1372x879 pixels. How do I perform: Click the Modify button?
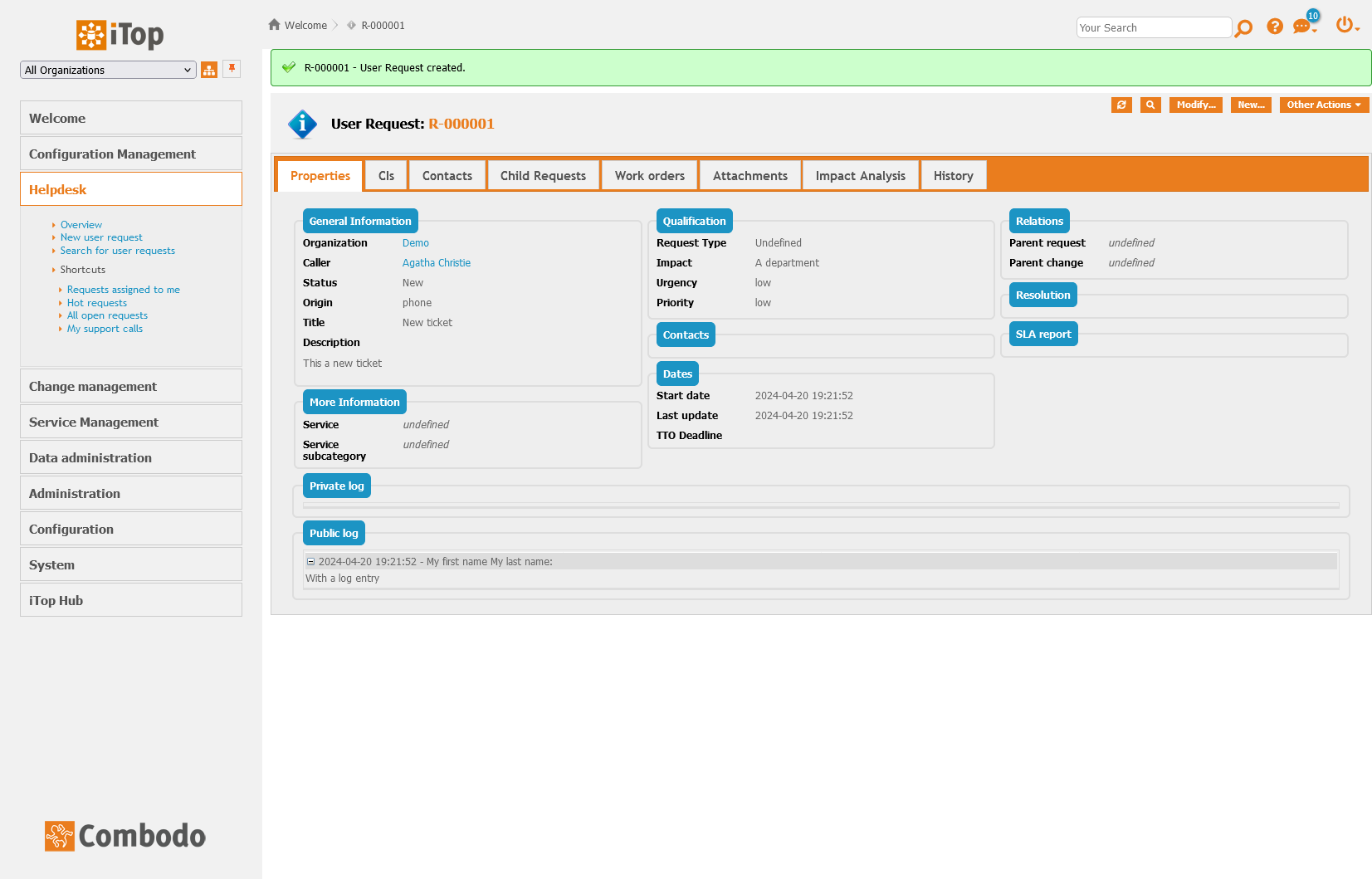1195,105
